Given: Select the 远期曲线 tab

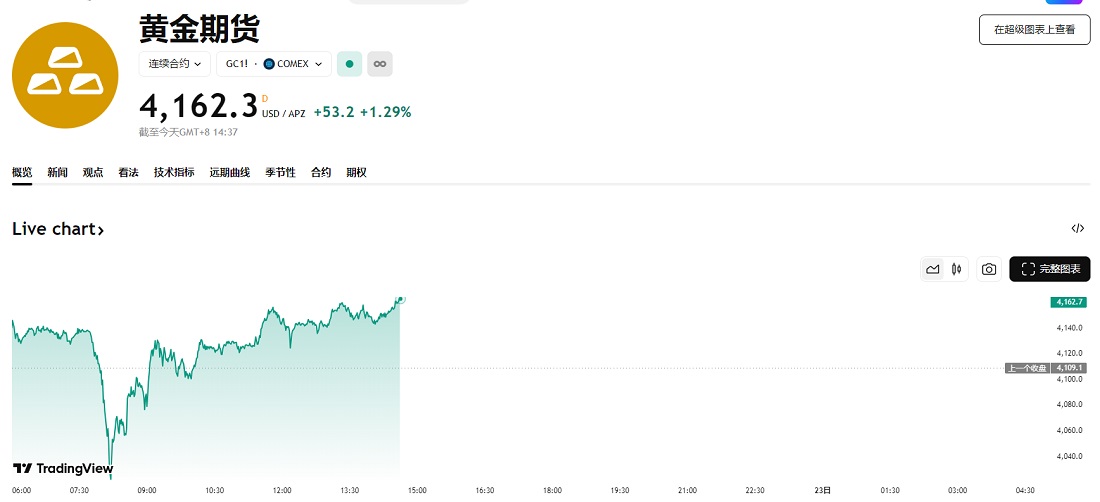Looking at the screenshot, I should (x=229, y=173).
